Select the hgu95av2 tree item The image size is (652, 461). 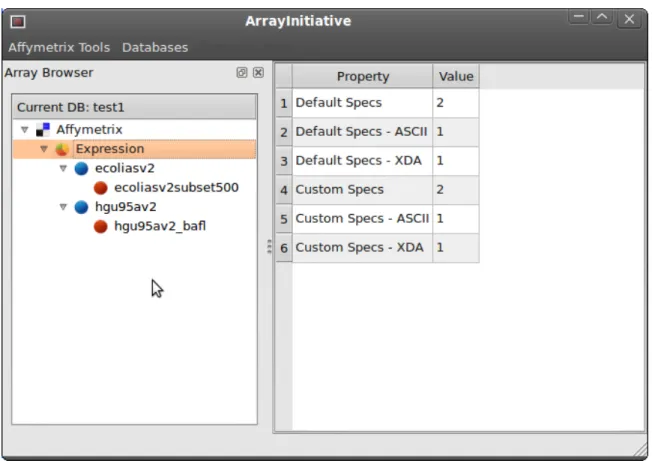click(x=126, y=207)
